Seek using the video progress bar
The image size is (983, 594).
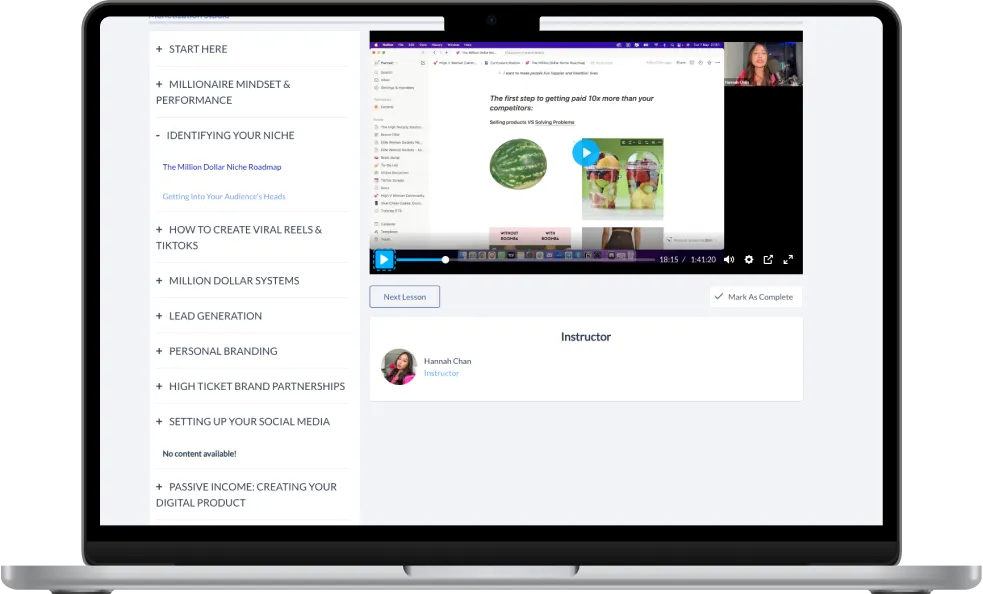[525, 260]
